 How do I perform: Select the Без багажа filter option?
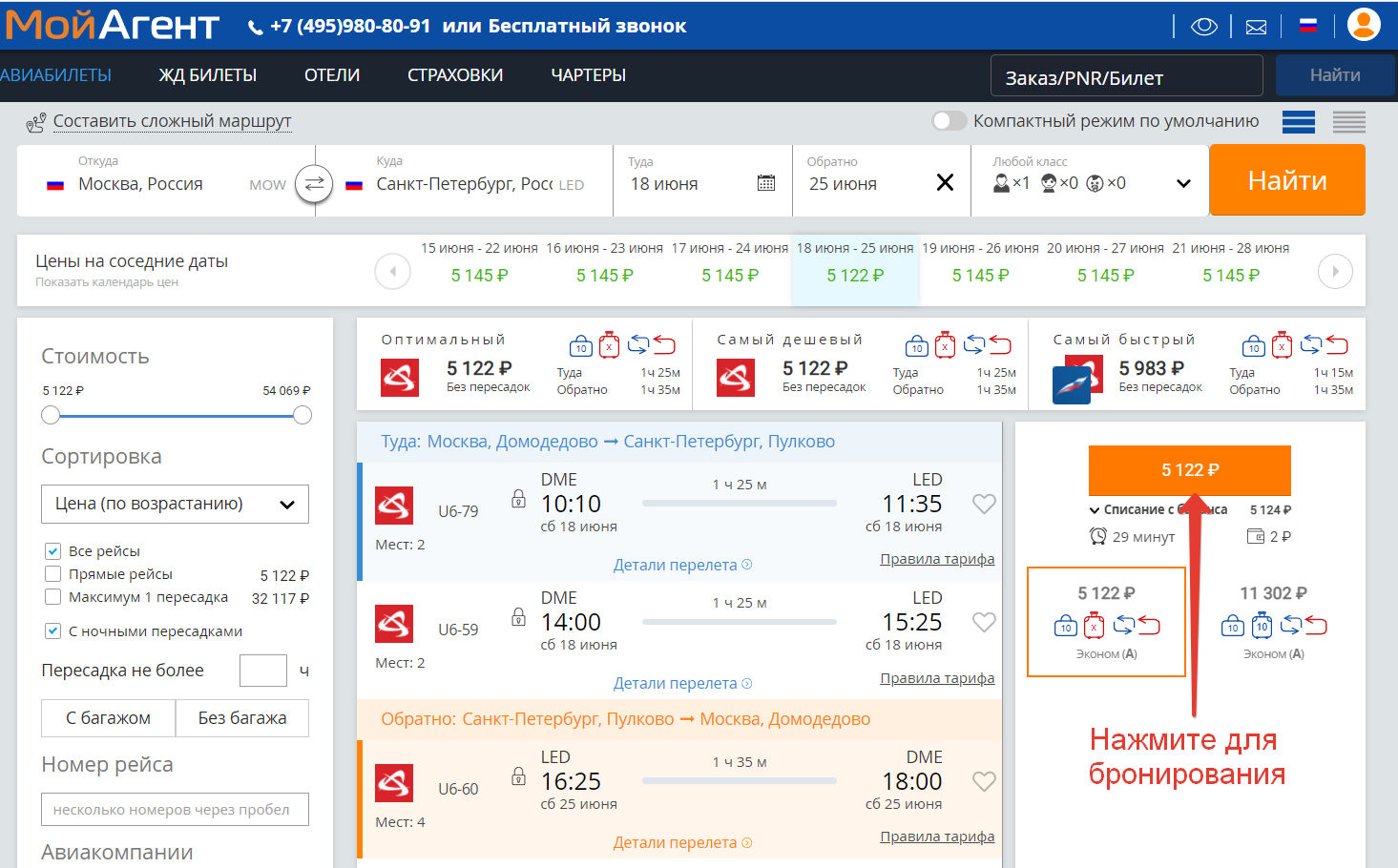point(242,718)
